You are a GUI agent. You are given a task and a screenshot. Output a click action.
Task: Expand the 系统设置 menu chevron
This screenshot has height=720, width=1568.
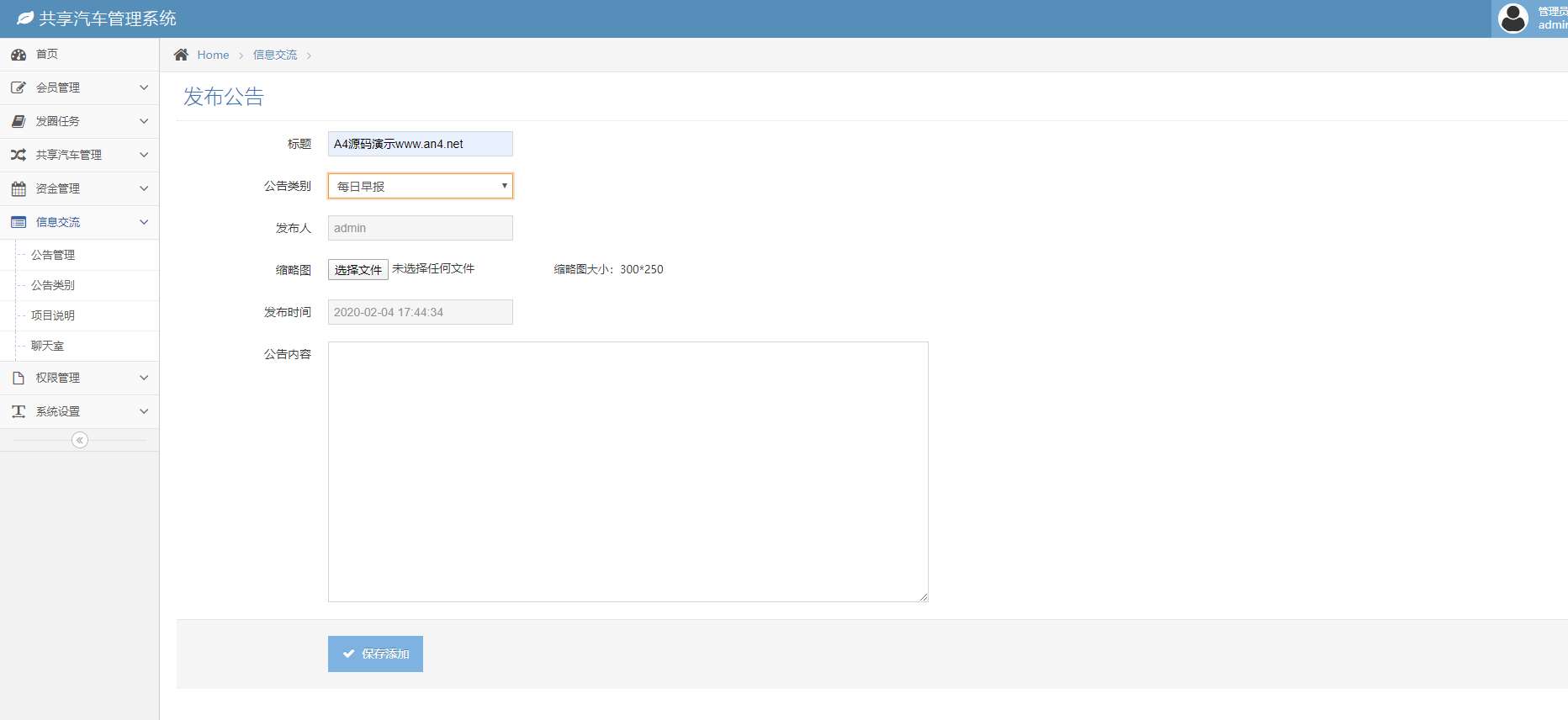144,411
